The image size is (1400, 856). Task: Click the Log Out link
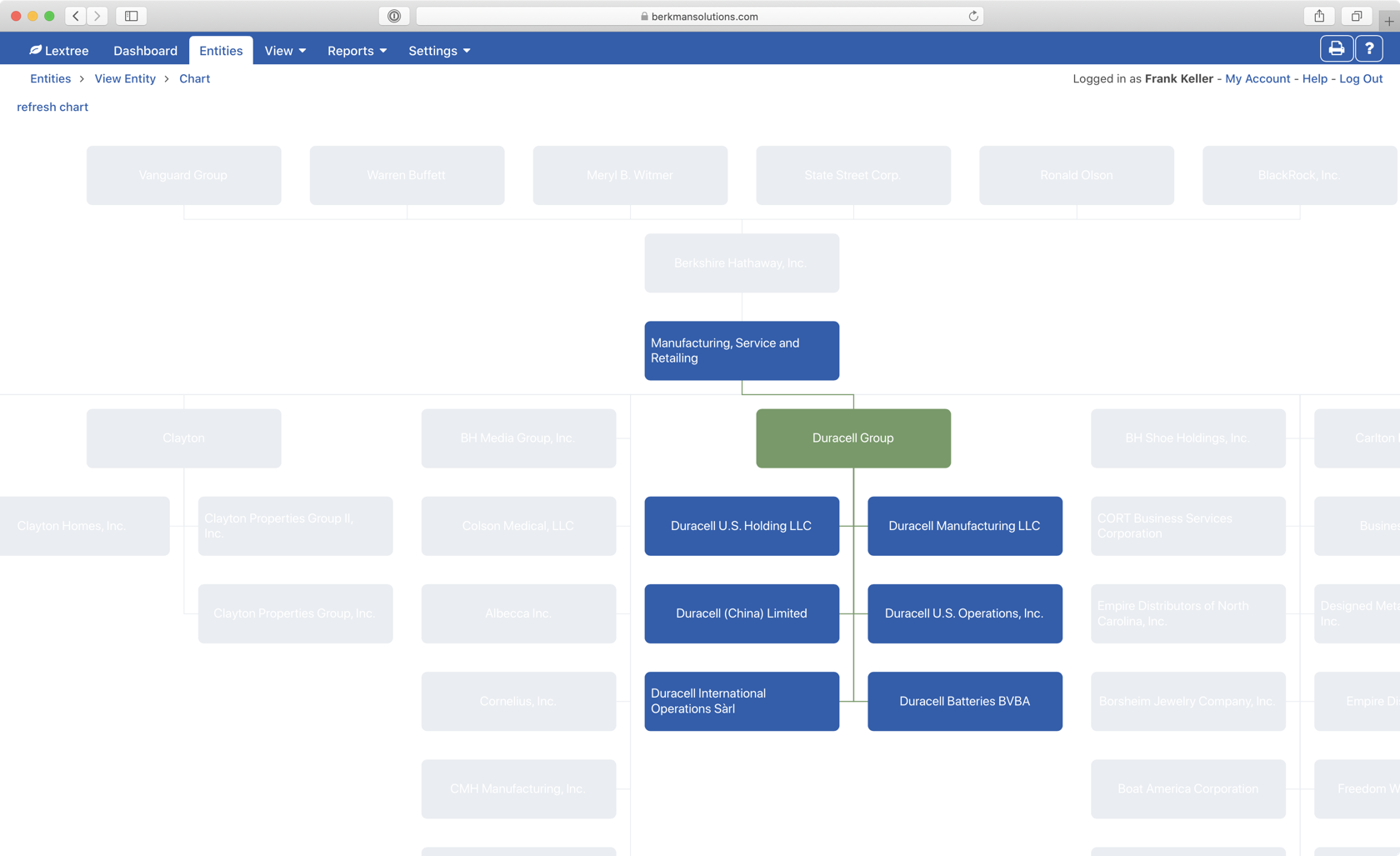(1361, 78)
